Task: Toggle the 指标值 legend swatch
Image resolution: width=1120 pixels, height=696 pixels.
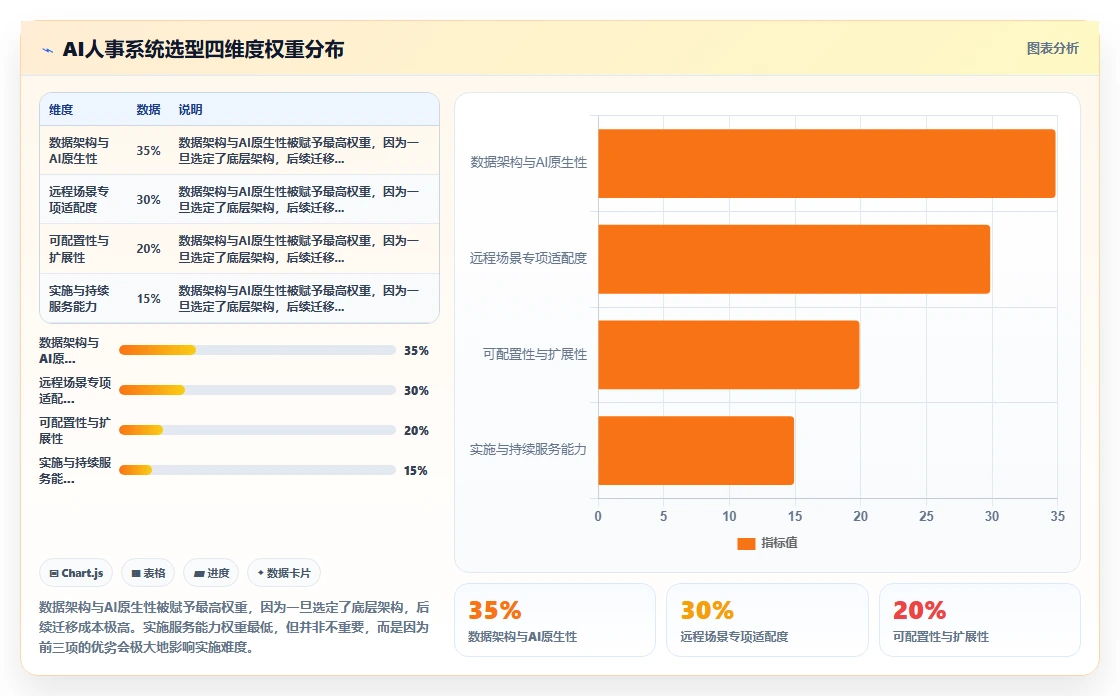Action: (746, 543)
